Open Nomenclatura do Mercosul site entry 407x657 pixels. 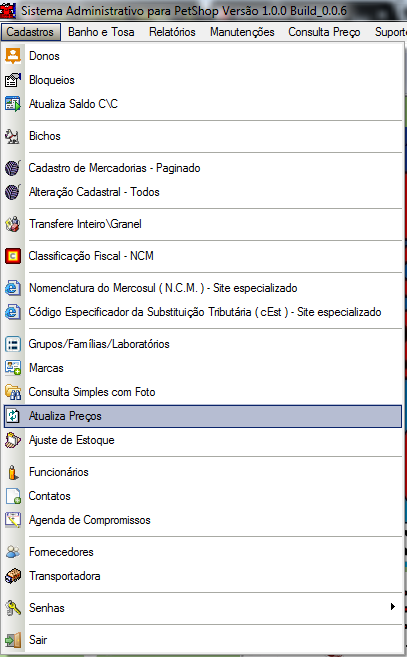coord(203,288)
